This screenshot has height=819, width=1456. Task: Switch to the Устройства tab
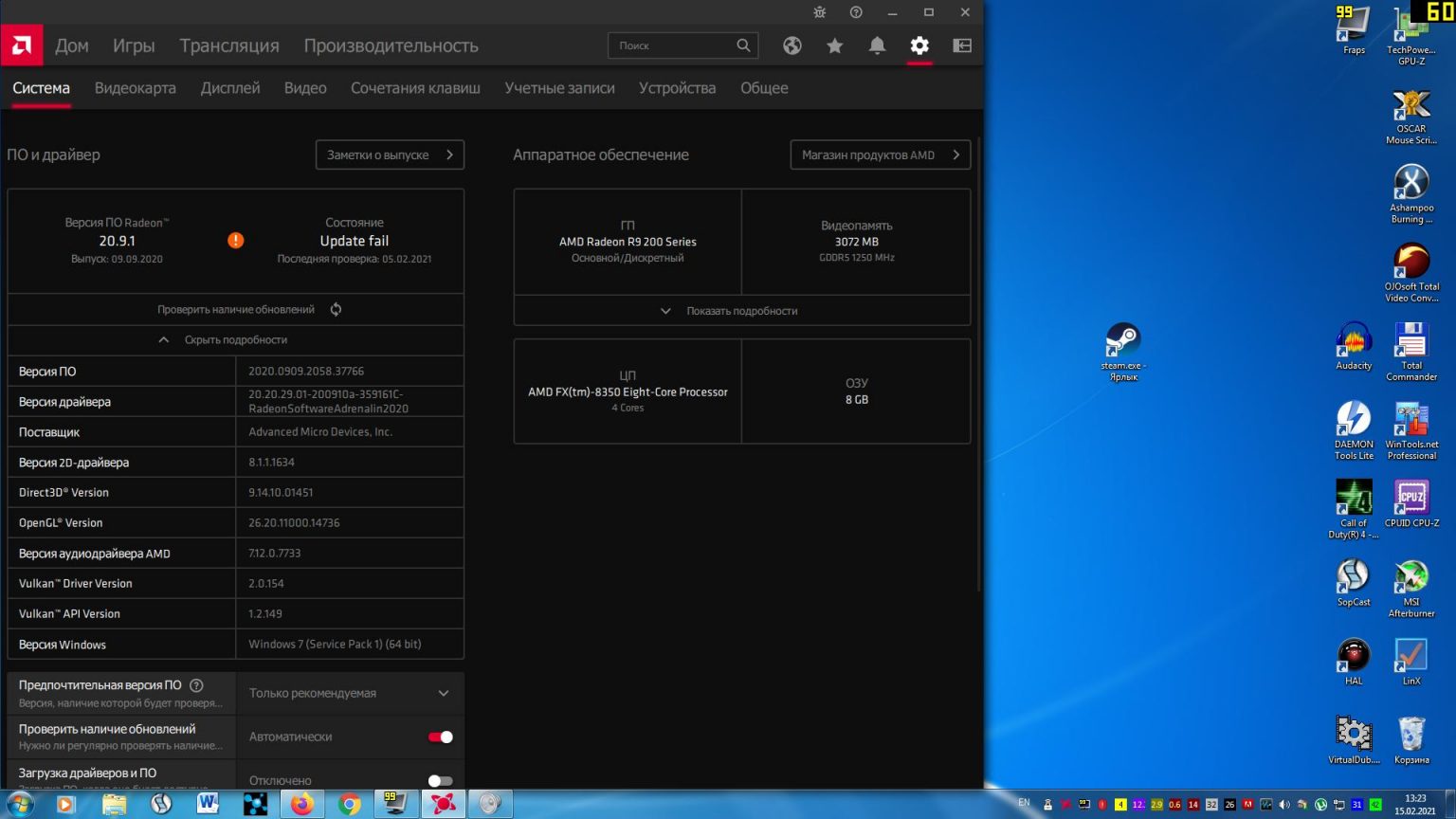[677, 87]
